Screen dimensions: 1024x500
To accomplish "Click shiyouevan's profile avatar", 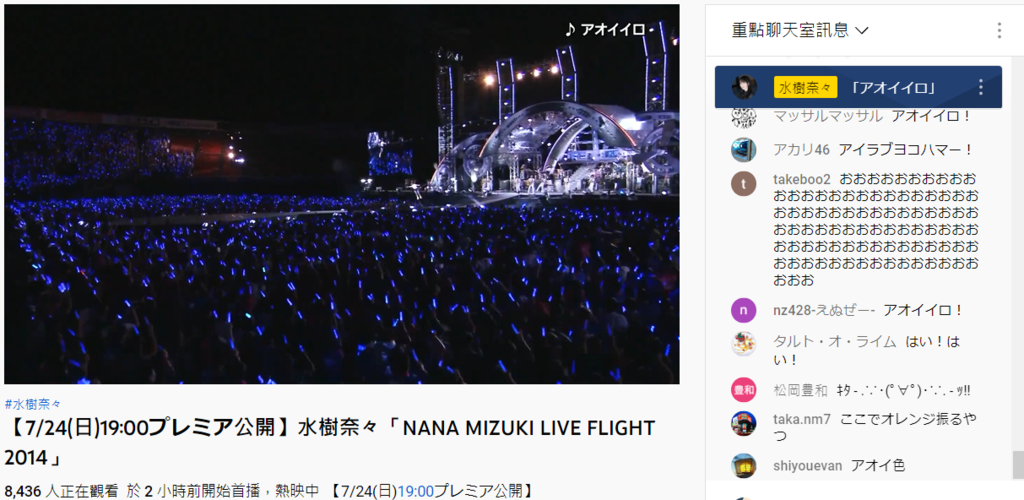I will [744, 465].
